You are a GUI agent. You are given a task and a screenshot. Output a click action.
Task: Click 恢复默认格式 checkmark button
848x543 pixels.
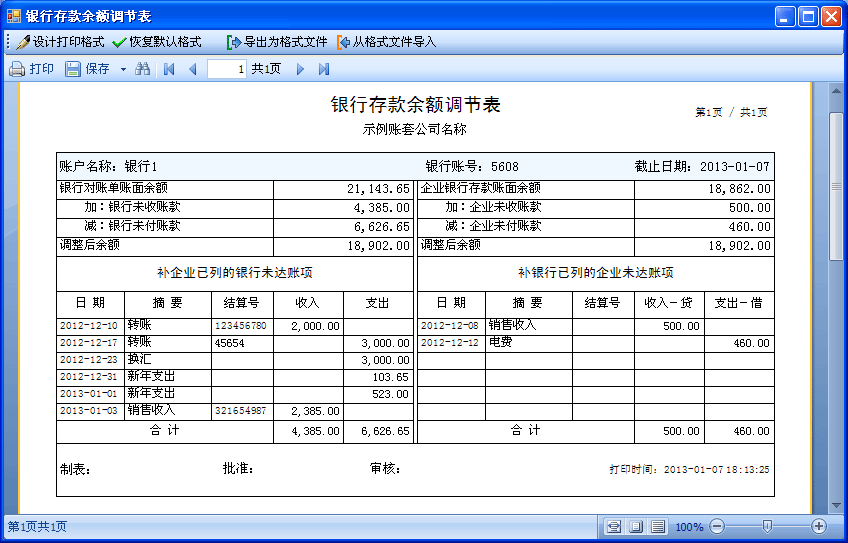(x=157, y=42)
